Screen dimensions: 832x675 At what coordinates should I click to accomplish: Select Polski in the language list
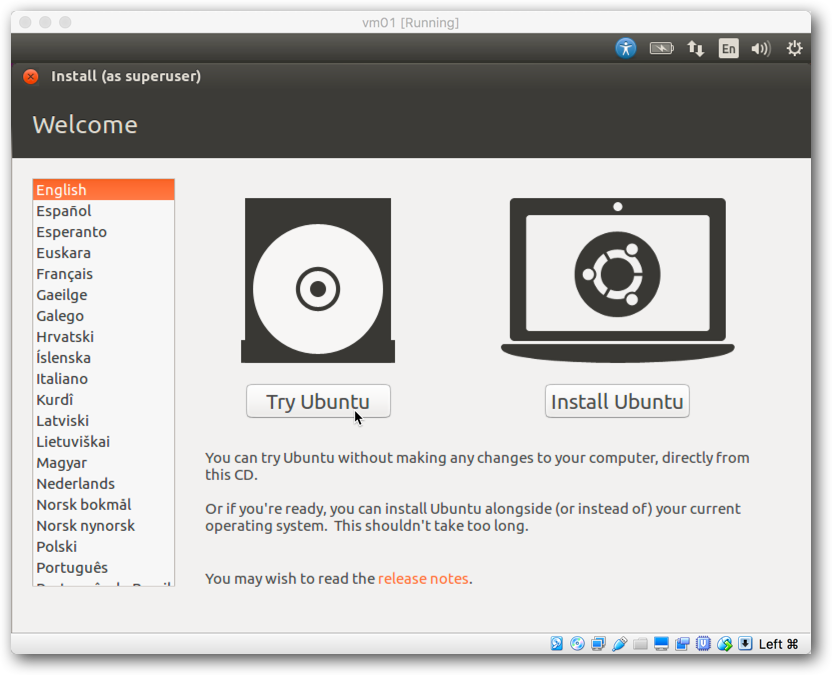[103, 547]
